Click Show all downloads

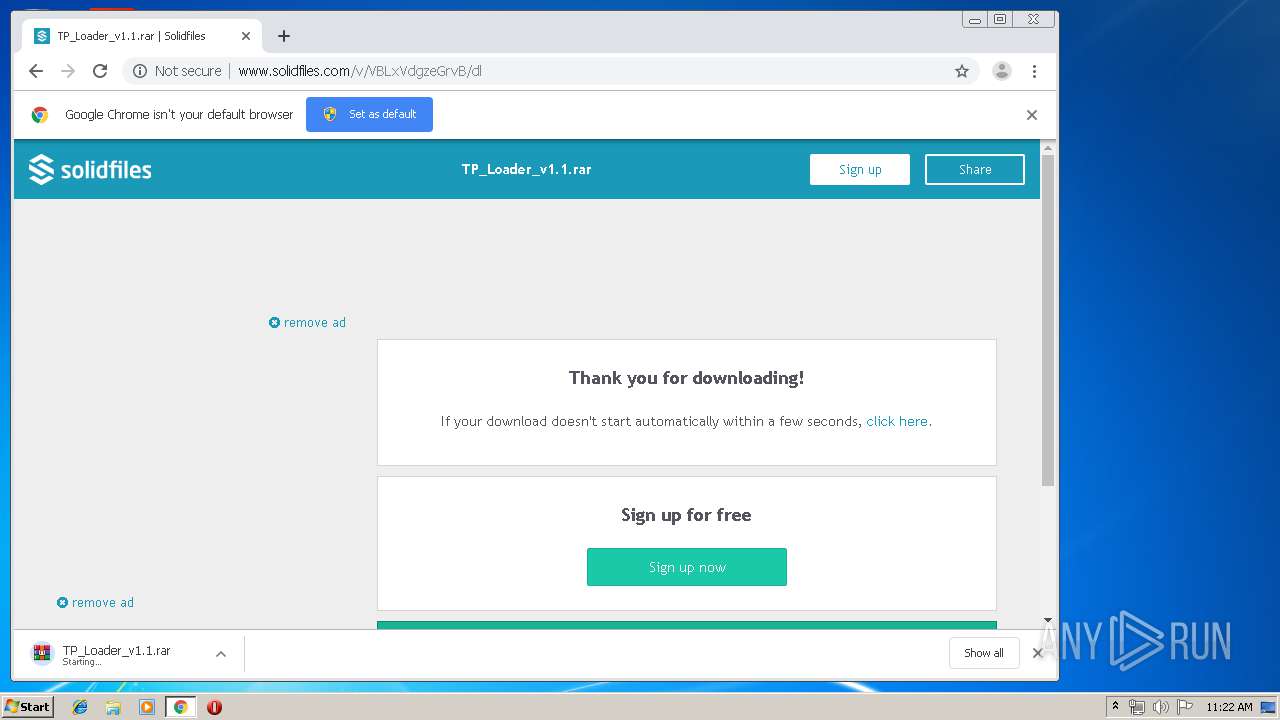[984, 653]
